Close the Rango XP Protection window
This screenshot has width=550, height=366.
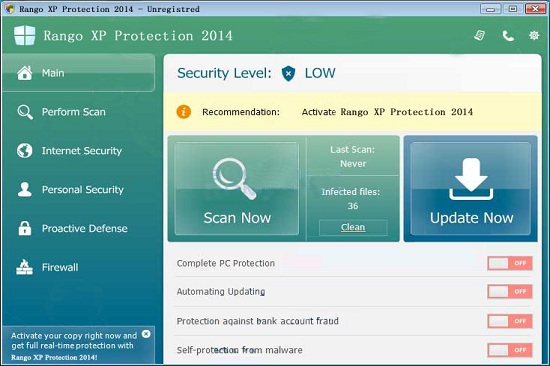point(535,9)
